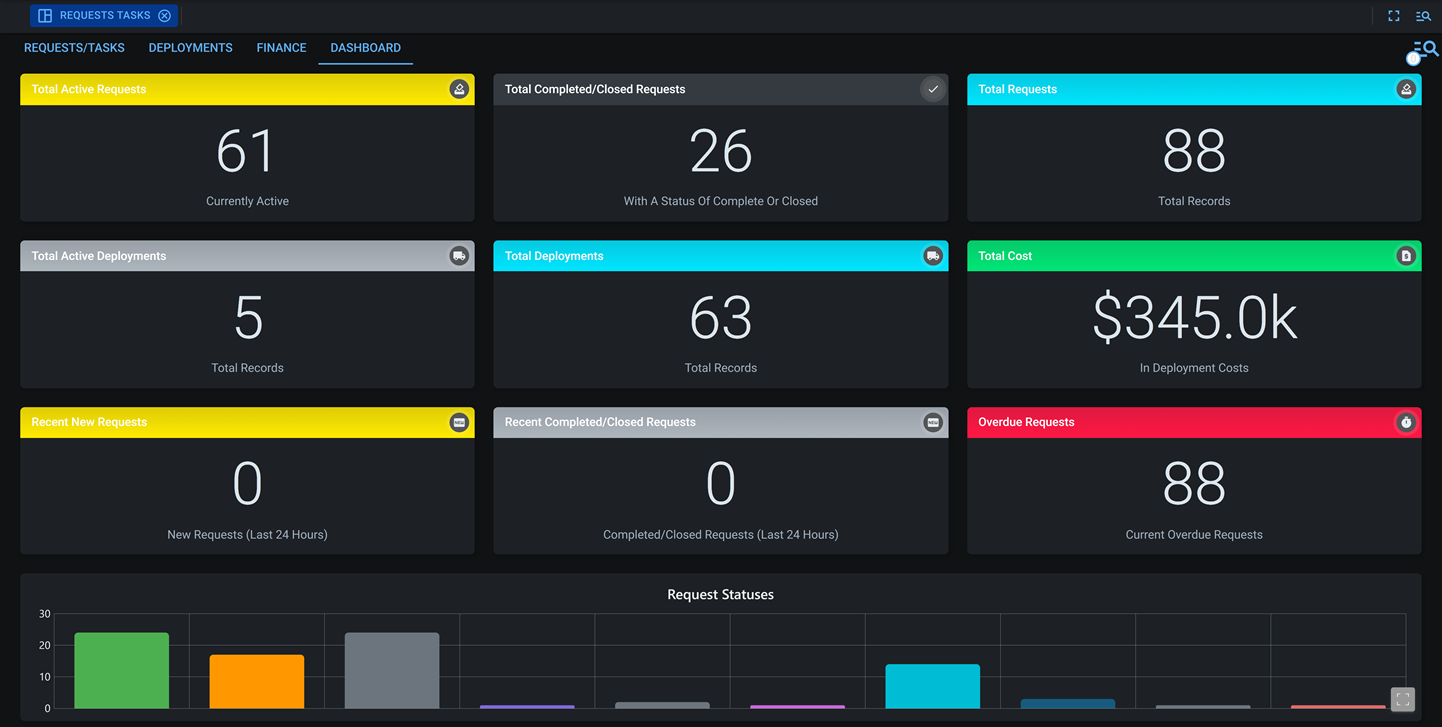Screen dimensions: 1442x727
Task: Click the Overdue Requests card showing 88
Action: pyautogui.click(x=1194, y=480)
